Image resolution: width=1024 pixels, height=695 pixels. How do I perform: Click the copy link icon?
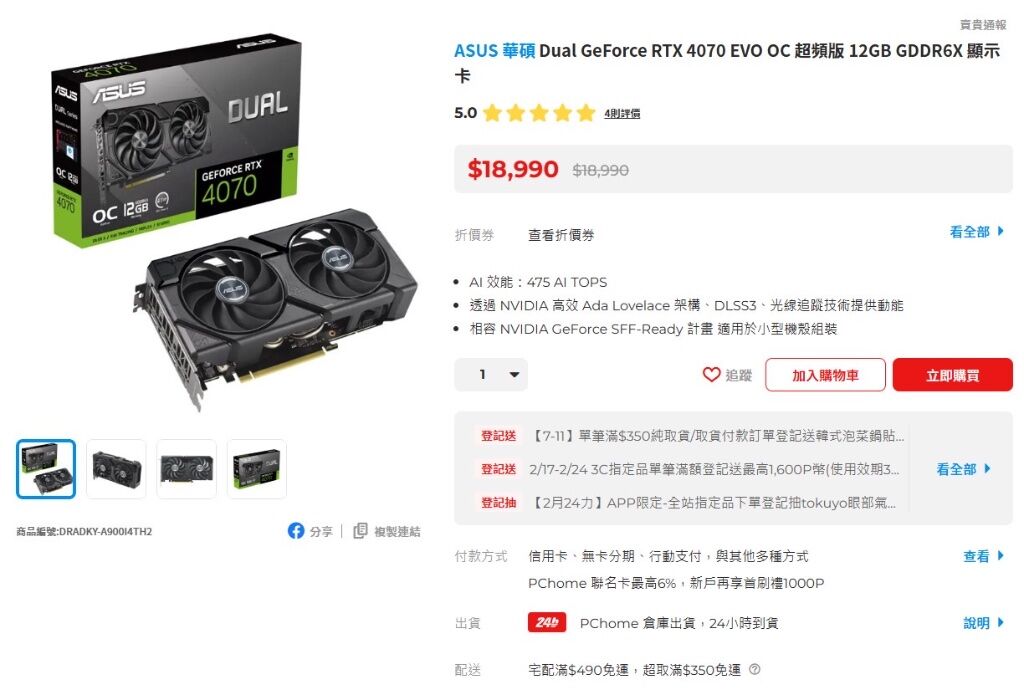point(360,530)
